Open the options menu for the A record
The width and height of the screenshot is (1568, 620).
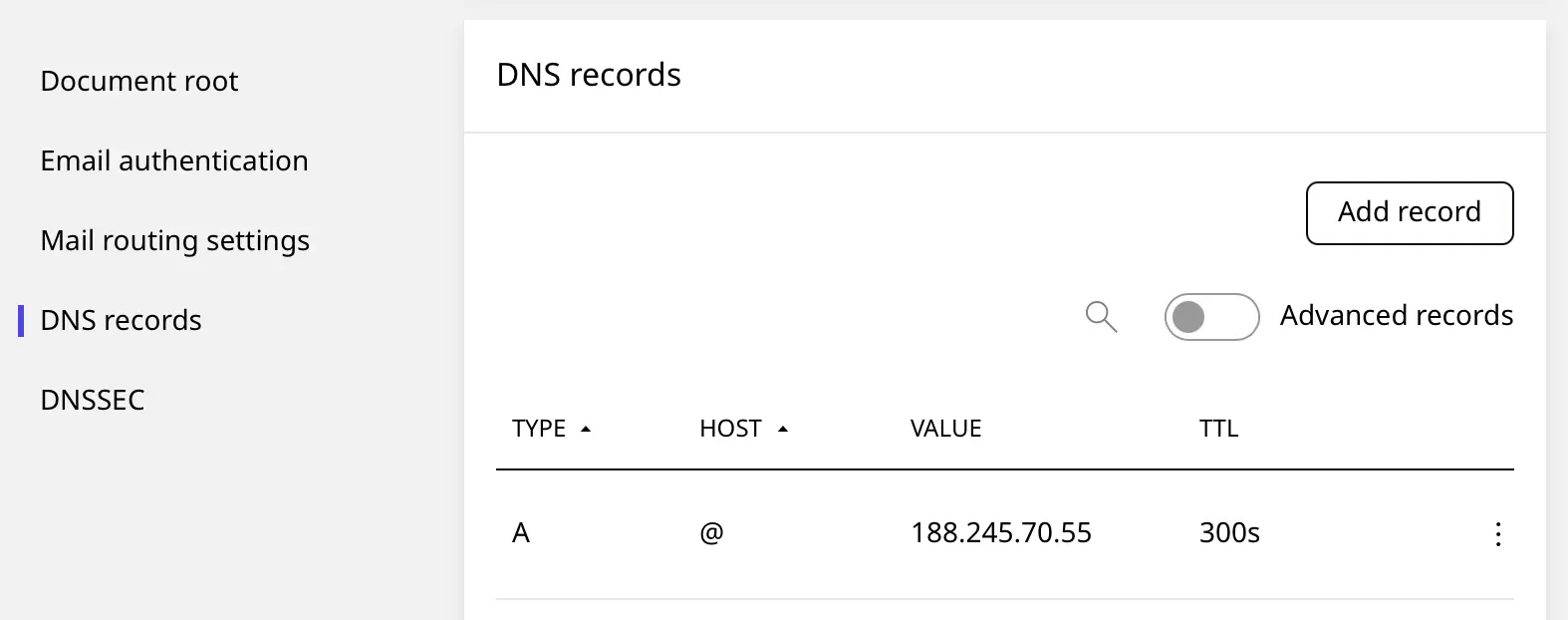coord(1498,534)
